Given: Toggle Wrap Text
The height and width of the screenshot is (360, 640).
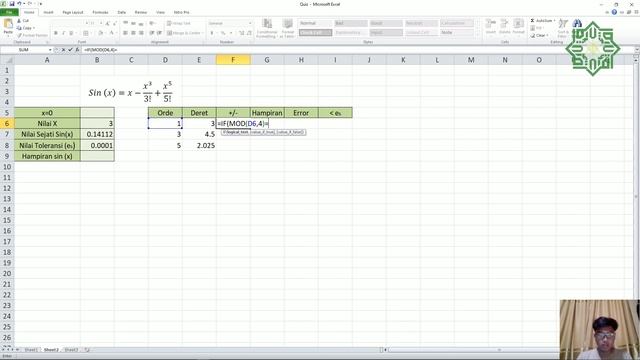Looking at the screenshot, I should 179,24.
